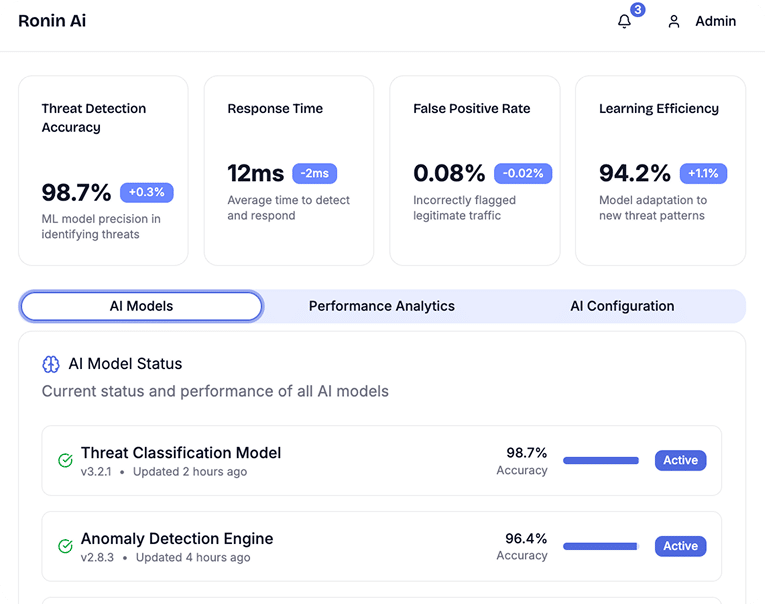The width and height of the screenshot is (766, 605).
Task: Select the AI Models tab
Action: (141, 306)
